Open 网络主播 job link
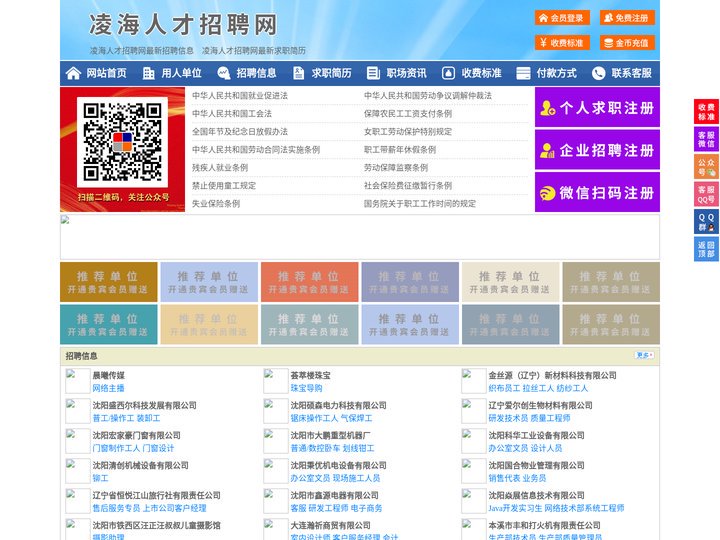Image resolution: width=720 pixels, height=540 pixels. [x=108, y=388]
